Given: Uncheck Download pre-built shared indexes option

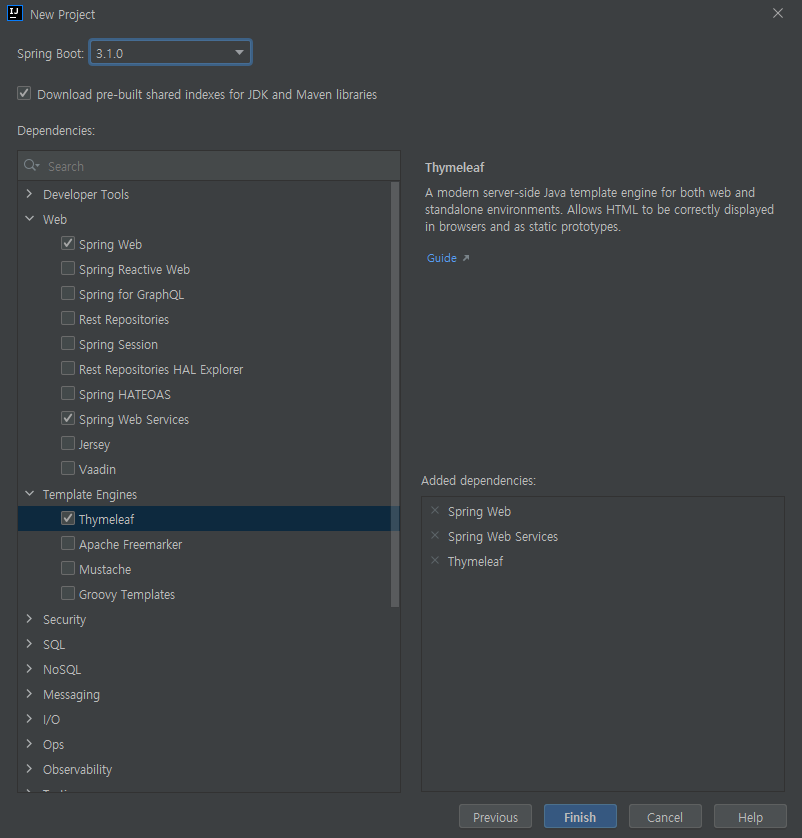Looking at the screenshot, I should pyautogui.click(x=24, y=94).
